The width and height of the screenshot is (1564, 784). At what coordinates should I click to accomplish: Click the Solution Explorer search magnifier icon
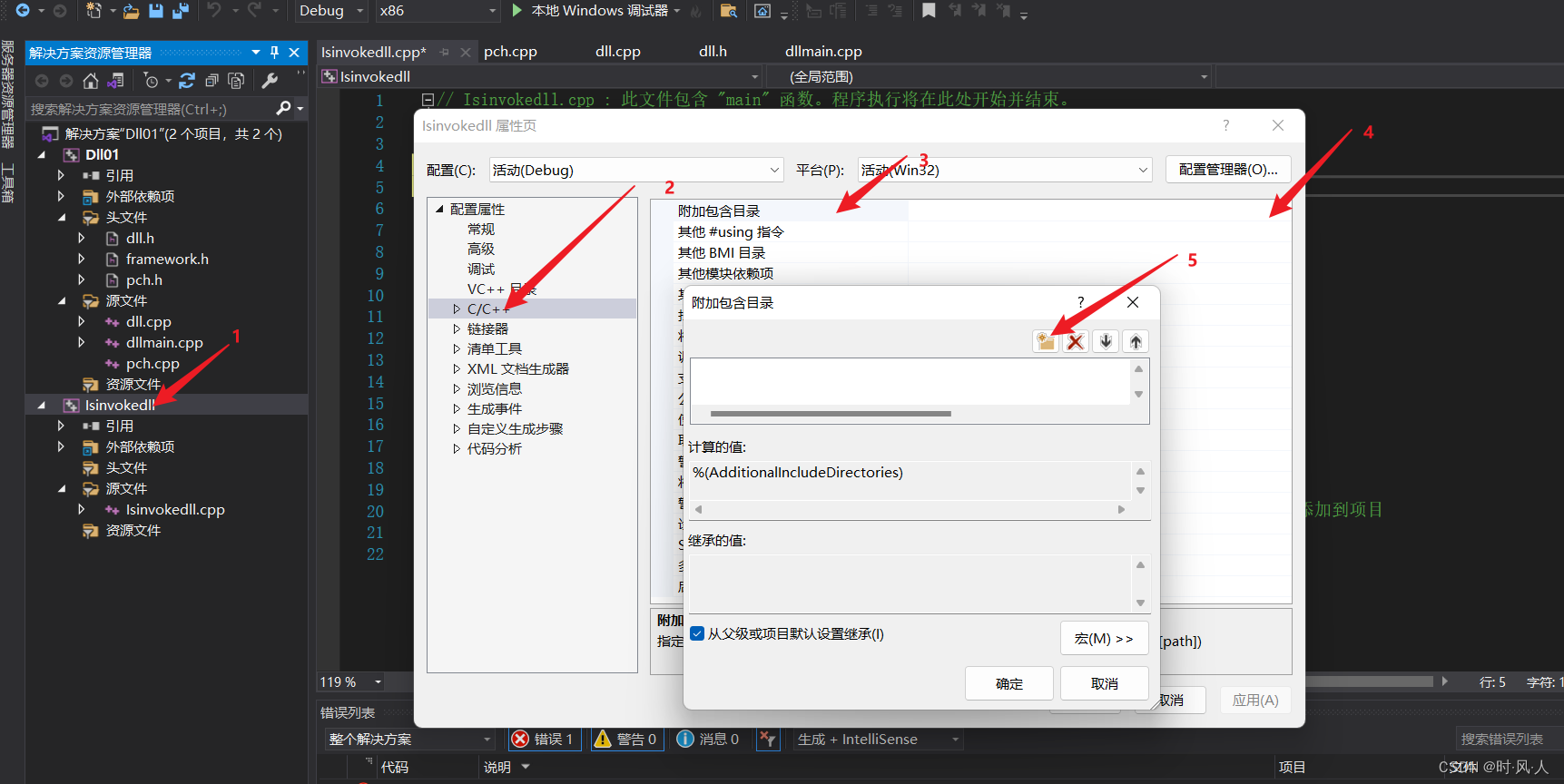coord(283,108)
